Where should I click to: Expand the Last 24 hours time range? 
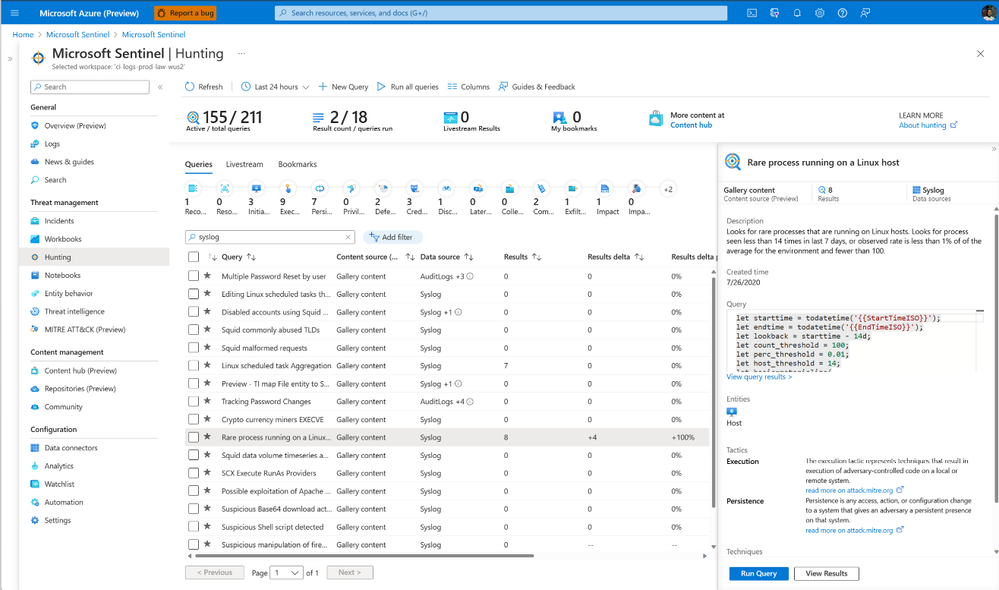(x=275, y=87)
